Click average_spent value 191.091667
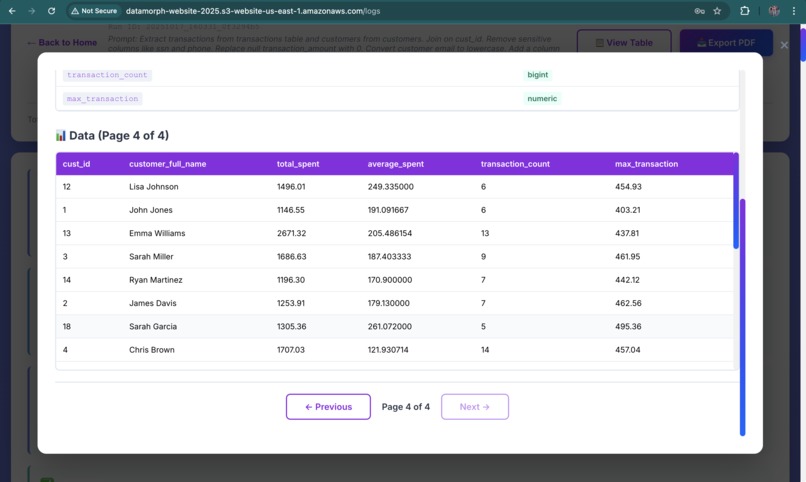Image resolution: width=806 pixels, height=482 pixels. pos(388,210)
